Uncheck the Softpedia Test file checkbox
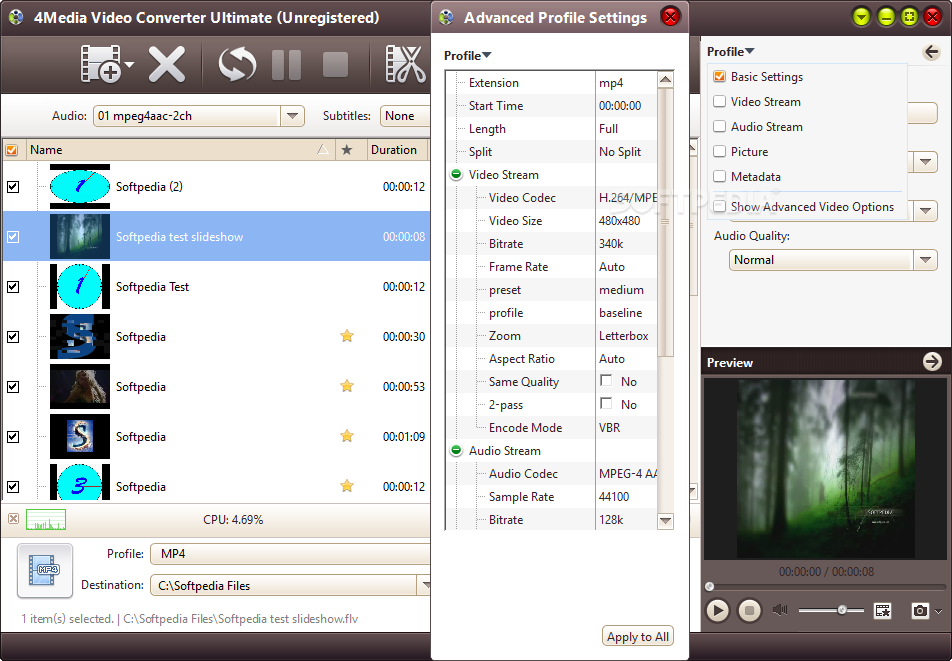952x661 pixels. tap(13, 286)
